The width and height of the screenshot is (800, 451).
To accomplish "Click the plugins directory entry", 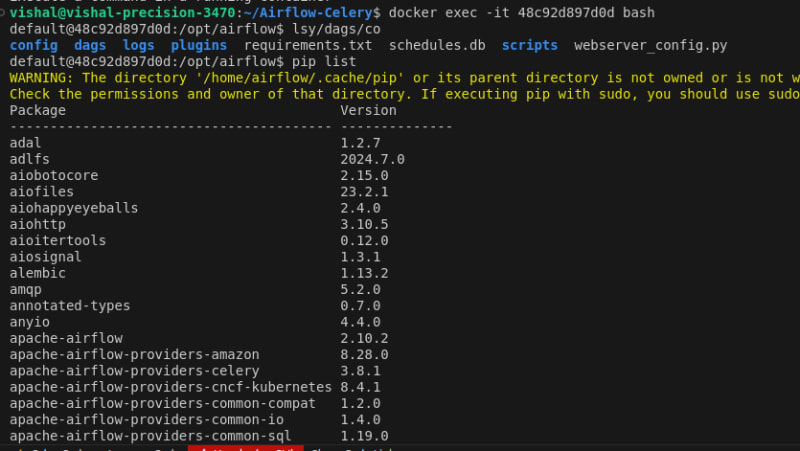I will click(x=198, y=46).
